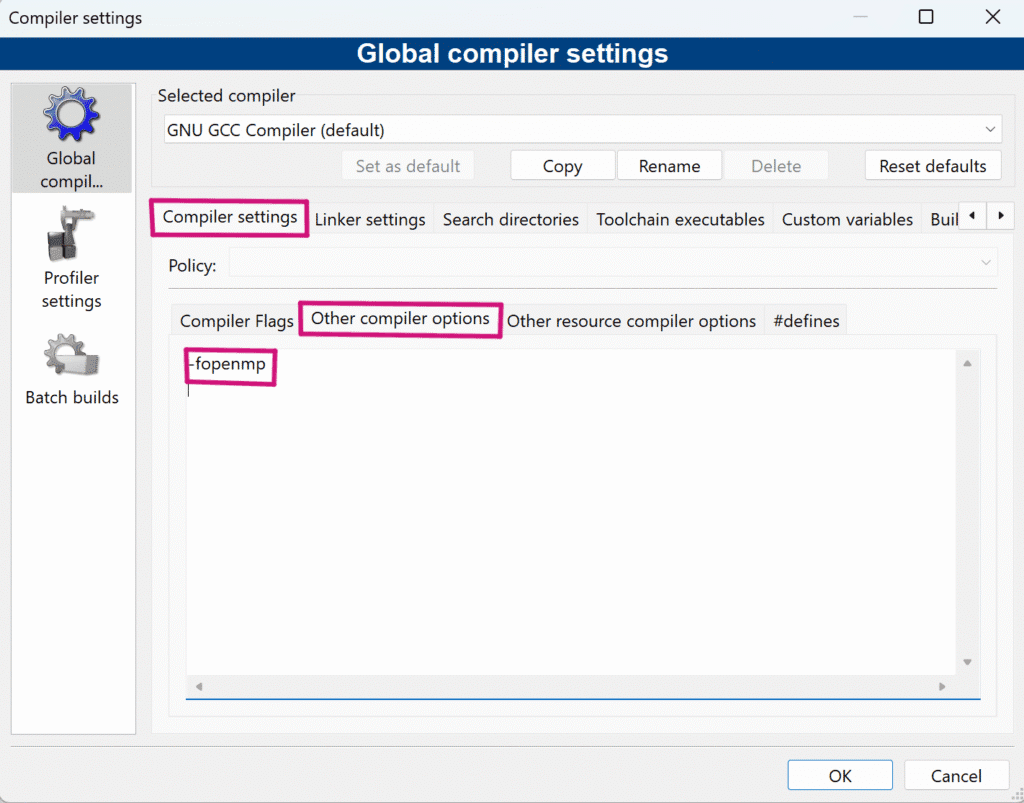Open the GNU GCC Compiler selection list
Viewport: 1024px width, 803px height.
(580, 128)
